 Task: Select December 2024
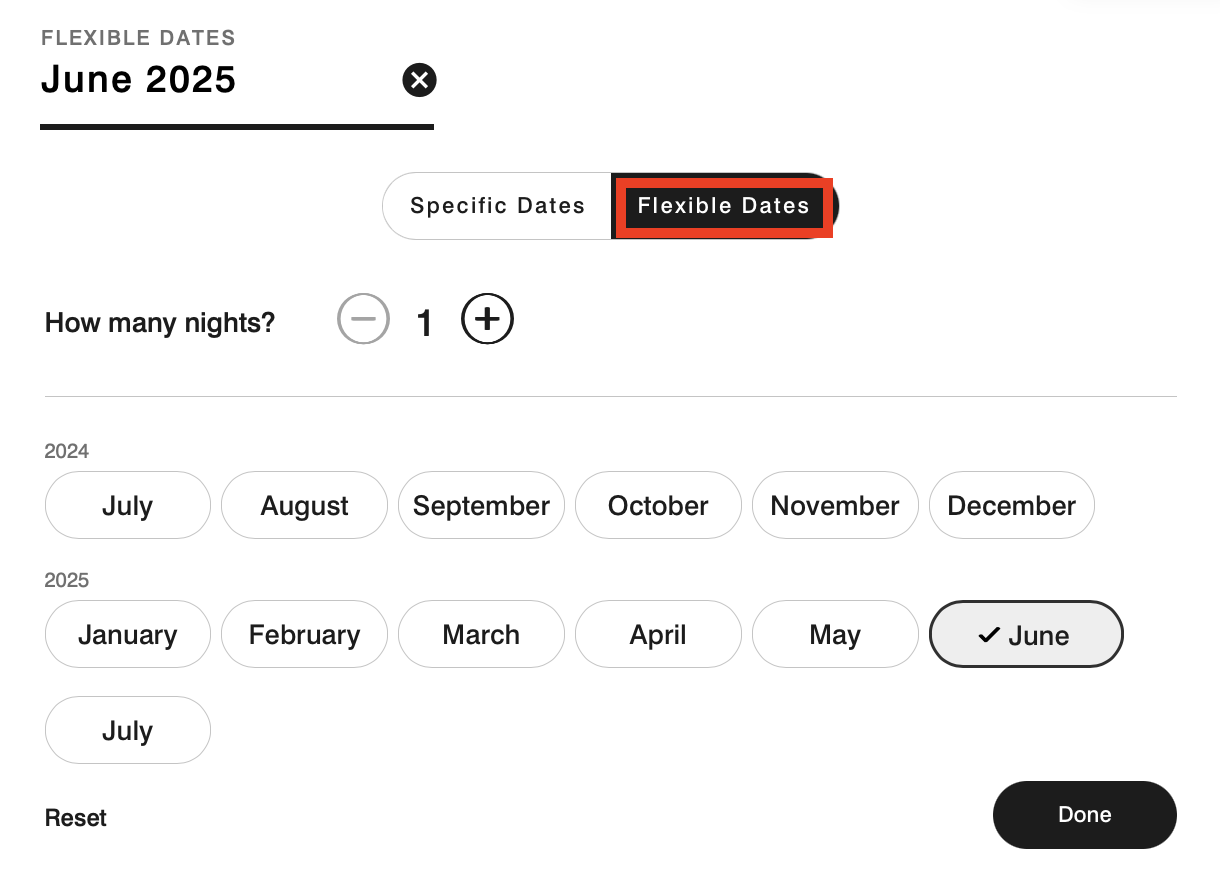click(x=1011, y=505)
